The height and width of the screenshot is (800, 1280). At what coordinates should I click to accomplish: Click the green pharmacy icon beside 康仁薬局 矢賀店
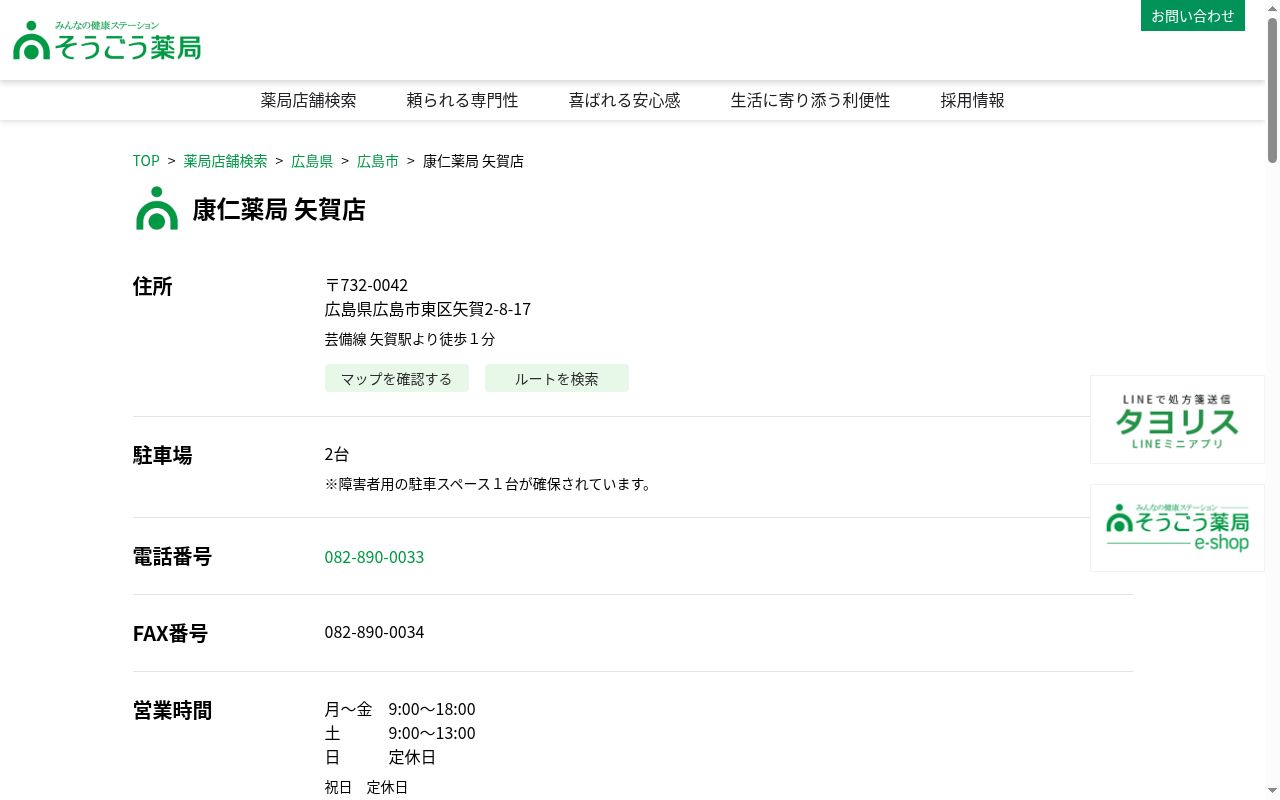point(157,208)
